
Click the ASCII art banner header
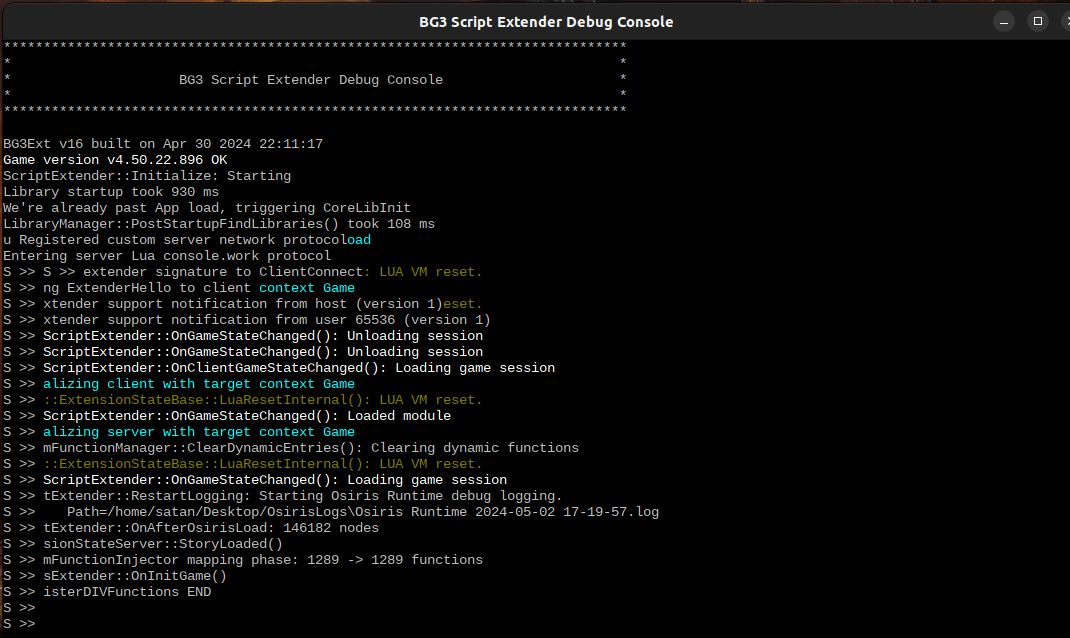click(x=315, y=79)
